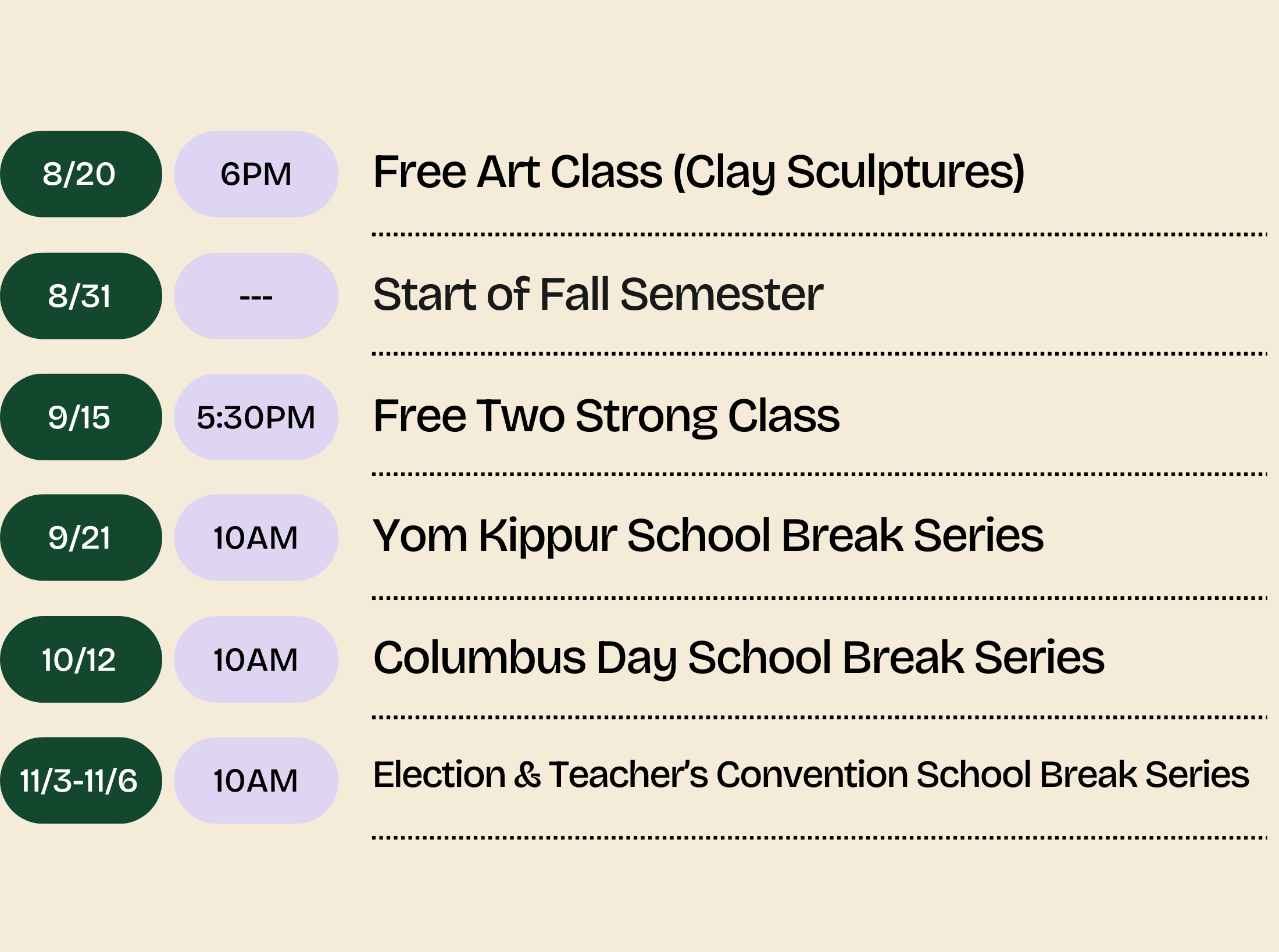The height and width of the screenshot is (952, 1279).
Task: Click the 8/31 date badge
Action: click(81, 296)
